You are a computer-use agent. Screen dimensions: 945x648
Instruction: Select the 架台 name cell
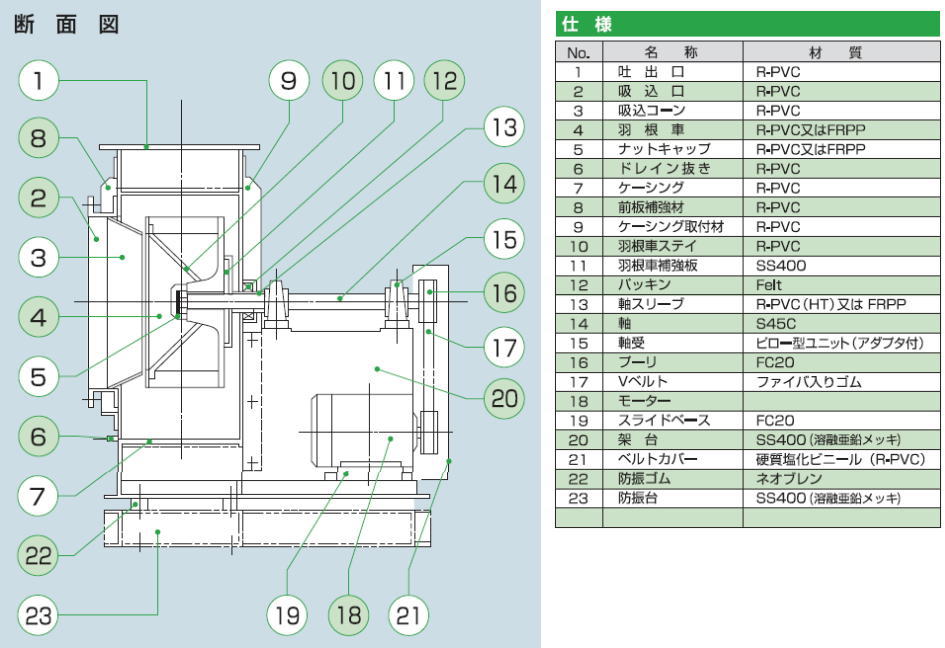pos(673,439)
